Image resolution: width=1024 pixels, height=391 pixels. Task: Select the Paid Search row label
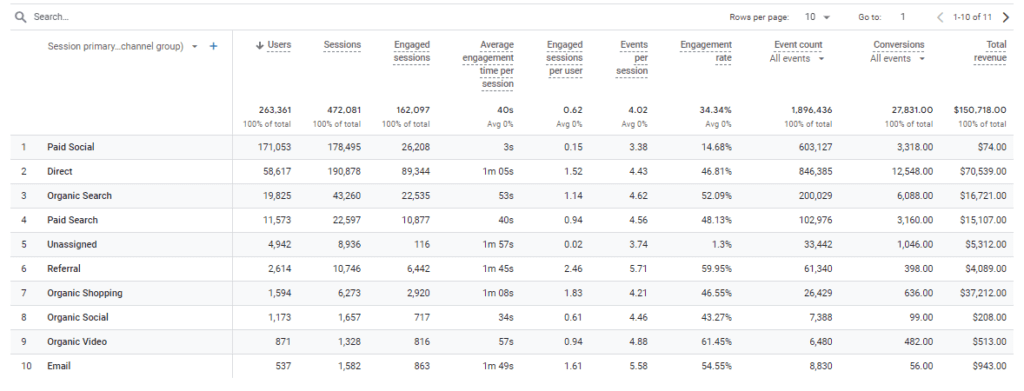tap(72, 220)
